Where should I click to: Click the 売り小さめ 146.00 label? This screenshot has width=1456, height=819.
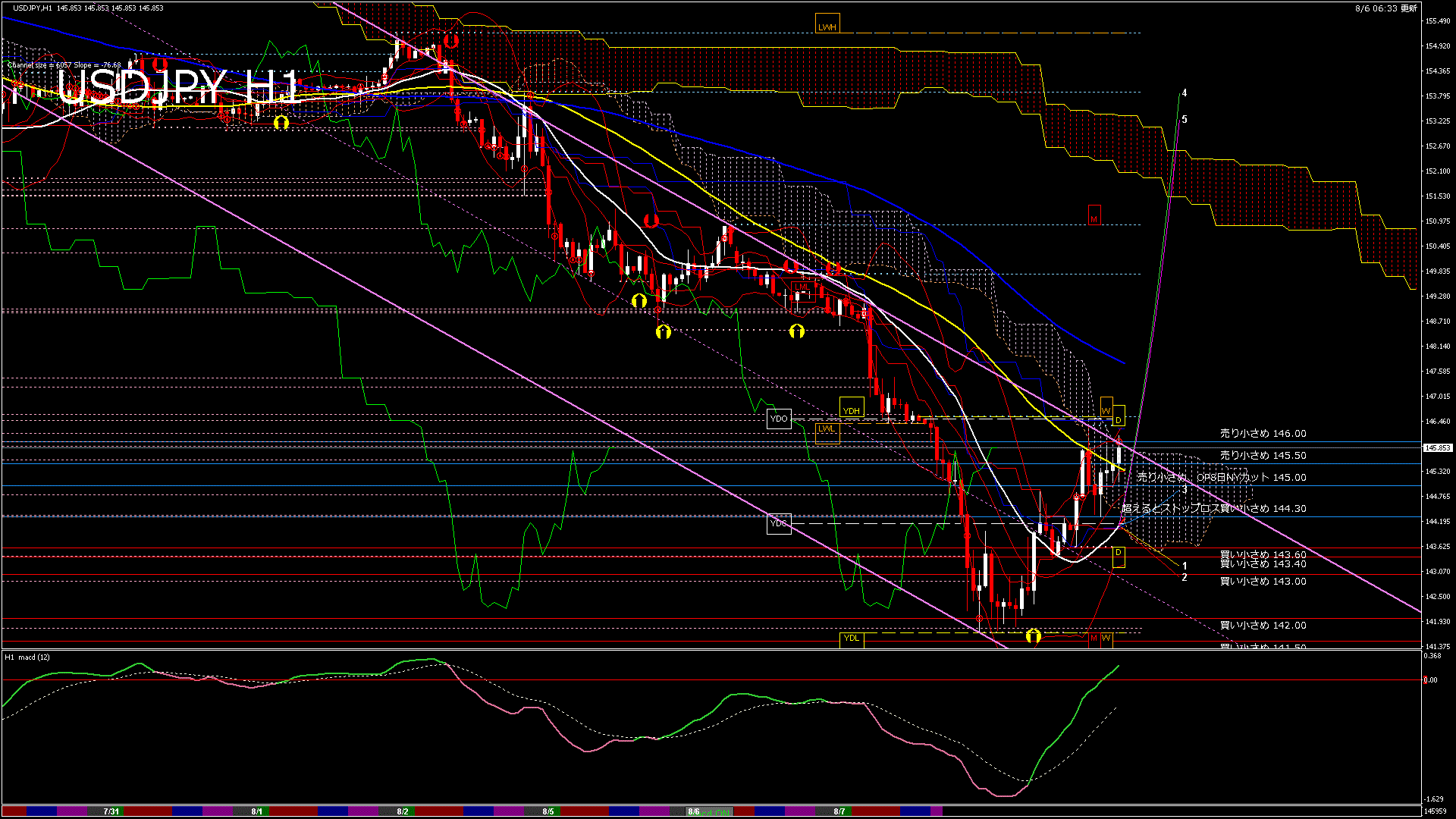(x=1263, y=434)
